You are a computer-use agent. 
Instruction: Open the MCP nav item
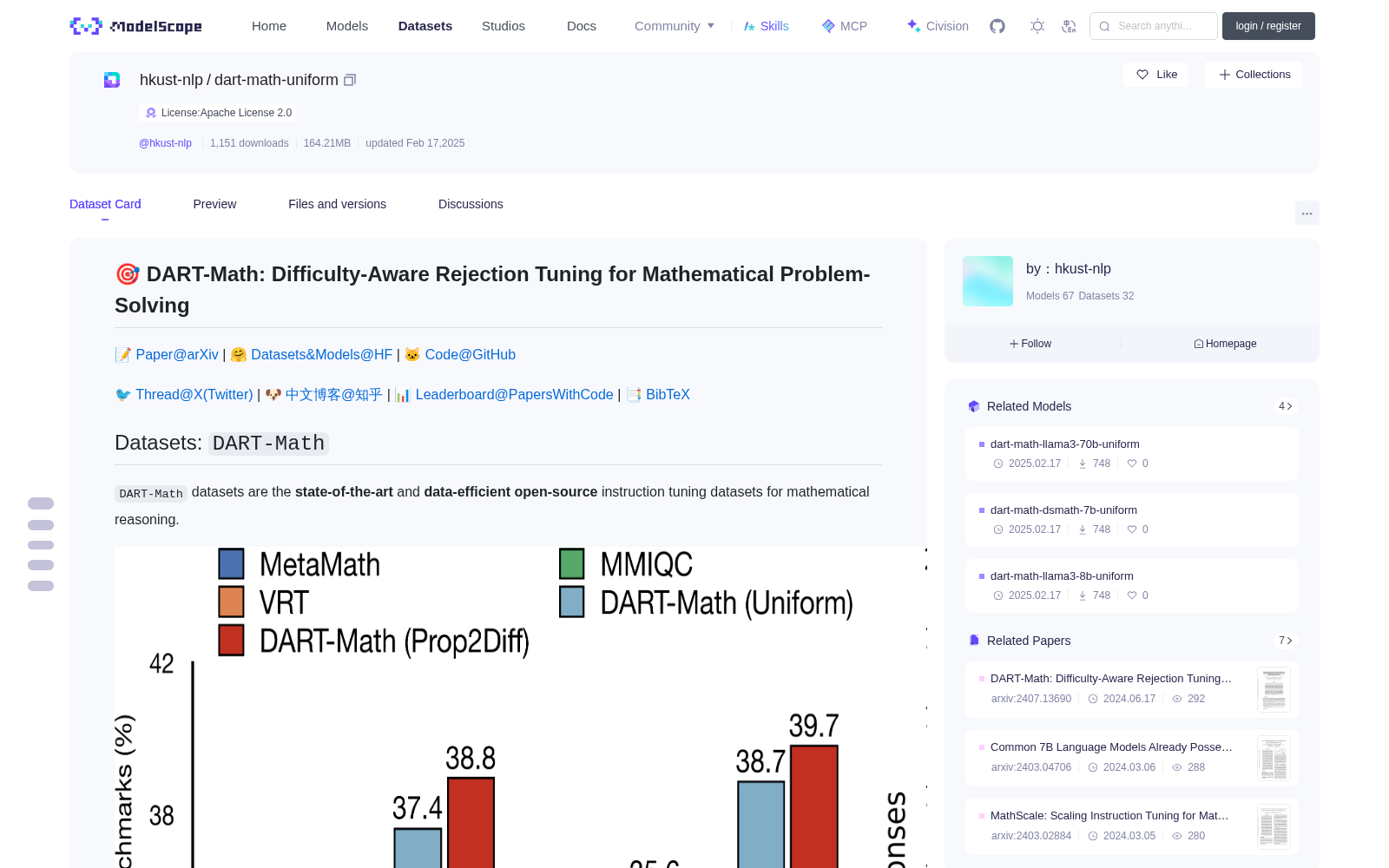pyautogui.click(x=845, y=26)
